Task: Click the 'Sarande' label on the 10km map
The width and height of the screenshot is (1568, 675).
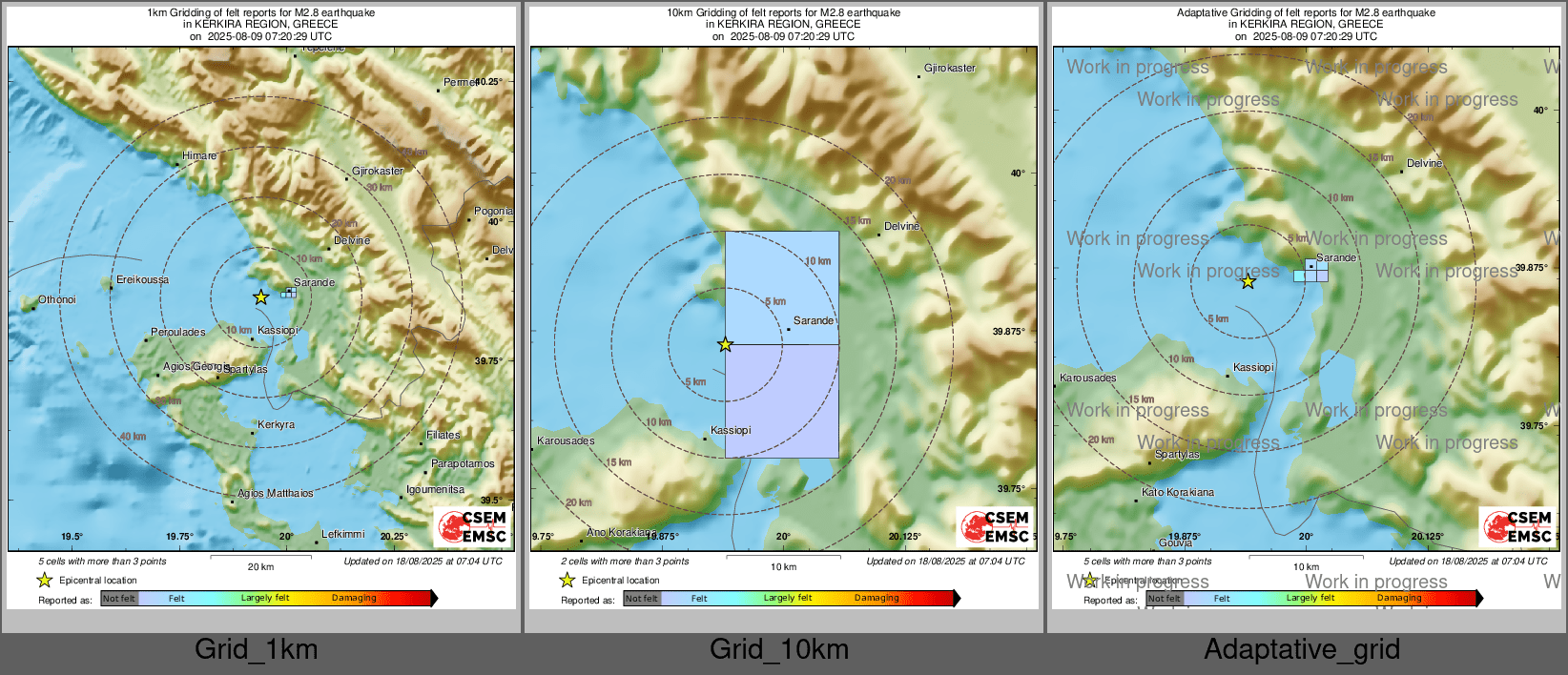Action: pos(814,320)
